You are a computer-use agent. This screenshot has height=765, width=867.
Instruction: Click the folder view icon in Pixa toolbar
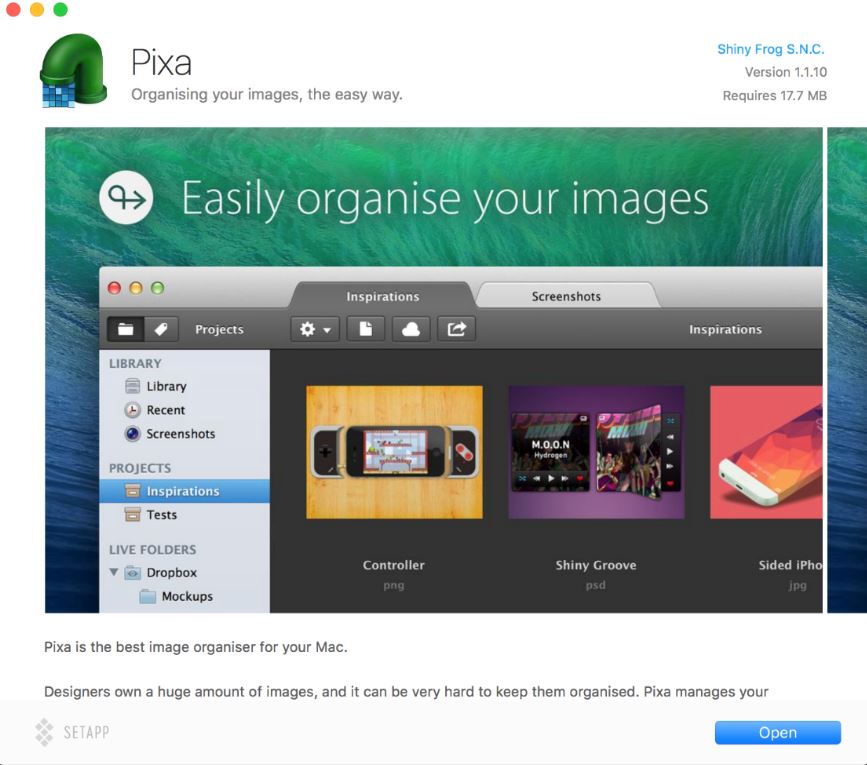126,329
